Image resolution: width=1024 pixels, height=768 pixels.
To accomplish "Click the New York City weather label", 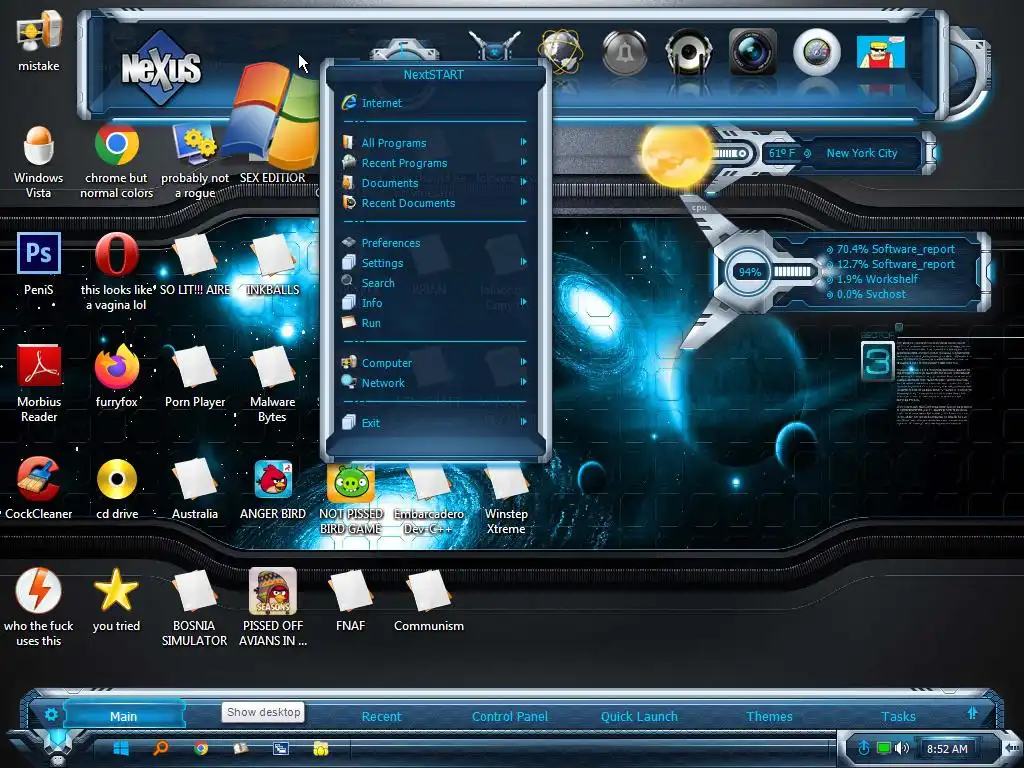I will (861, 153).
